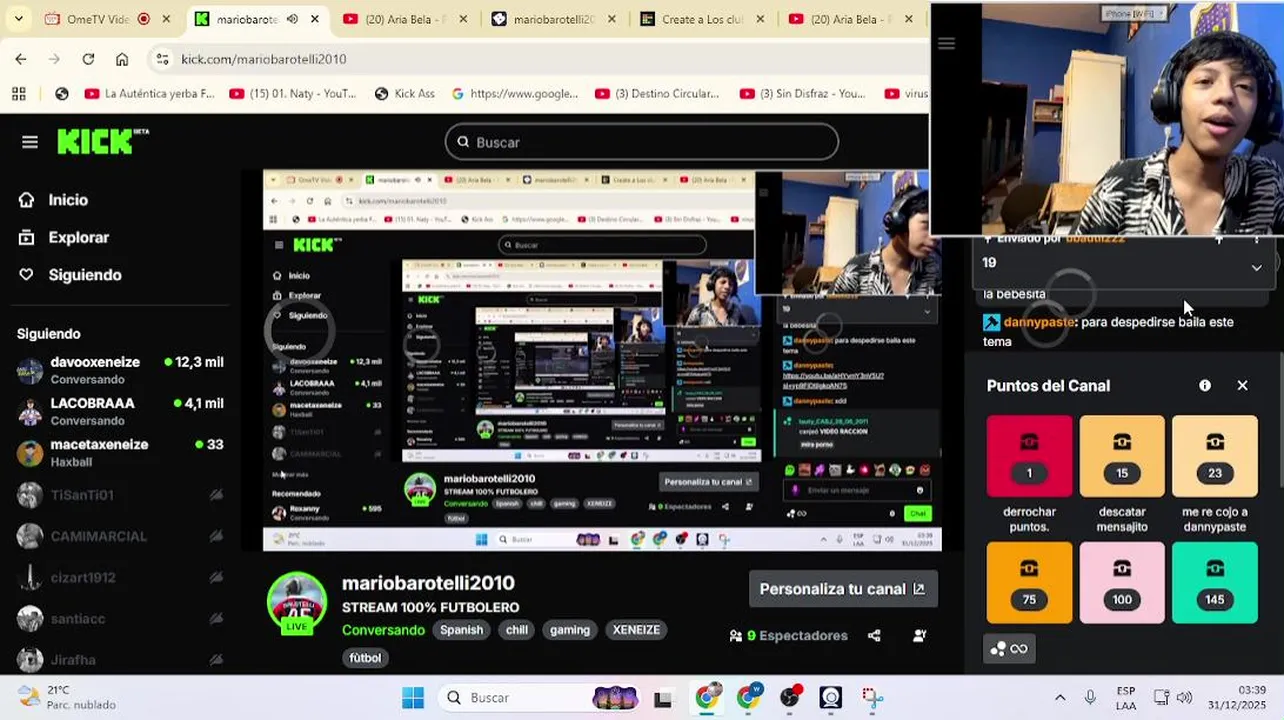Open macetaxeneize followed channel

point(120,452)
